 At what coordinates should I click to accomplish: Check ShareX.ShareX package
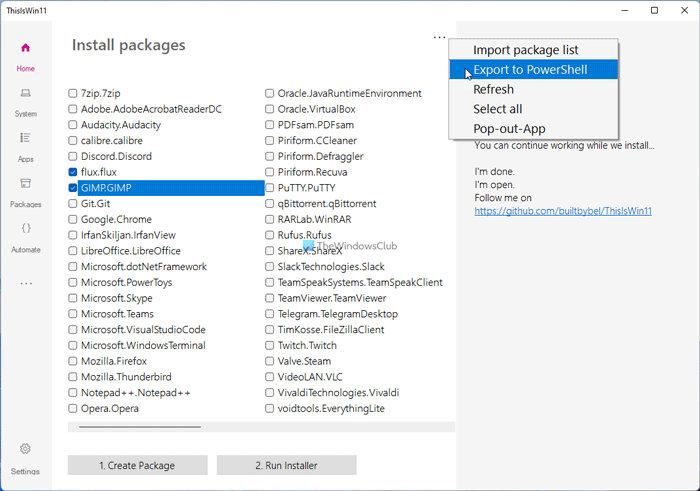(269, 251)
